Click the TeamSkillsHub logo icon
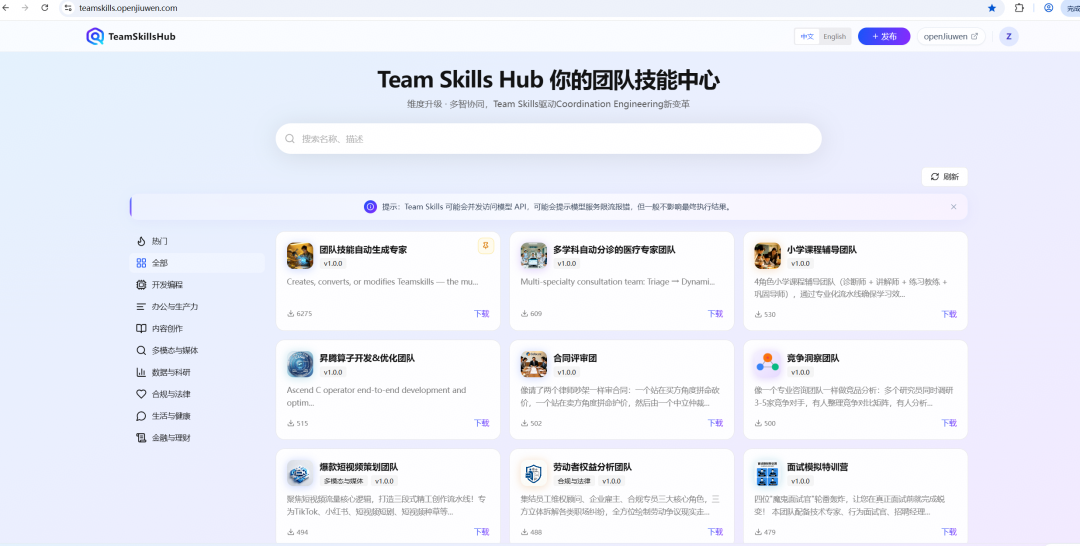The width and height of the screenshot is (1080, 546). click(x=94, y=36)
